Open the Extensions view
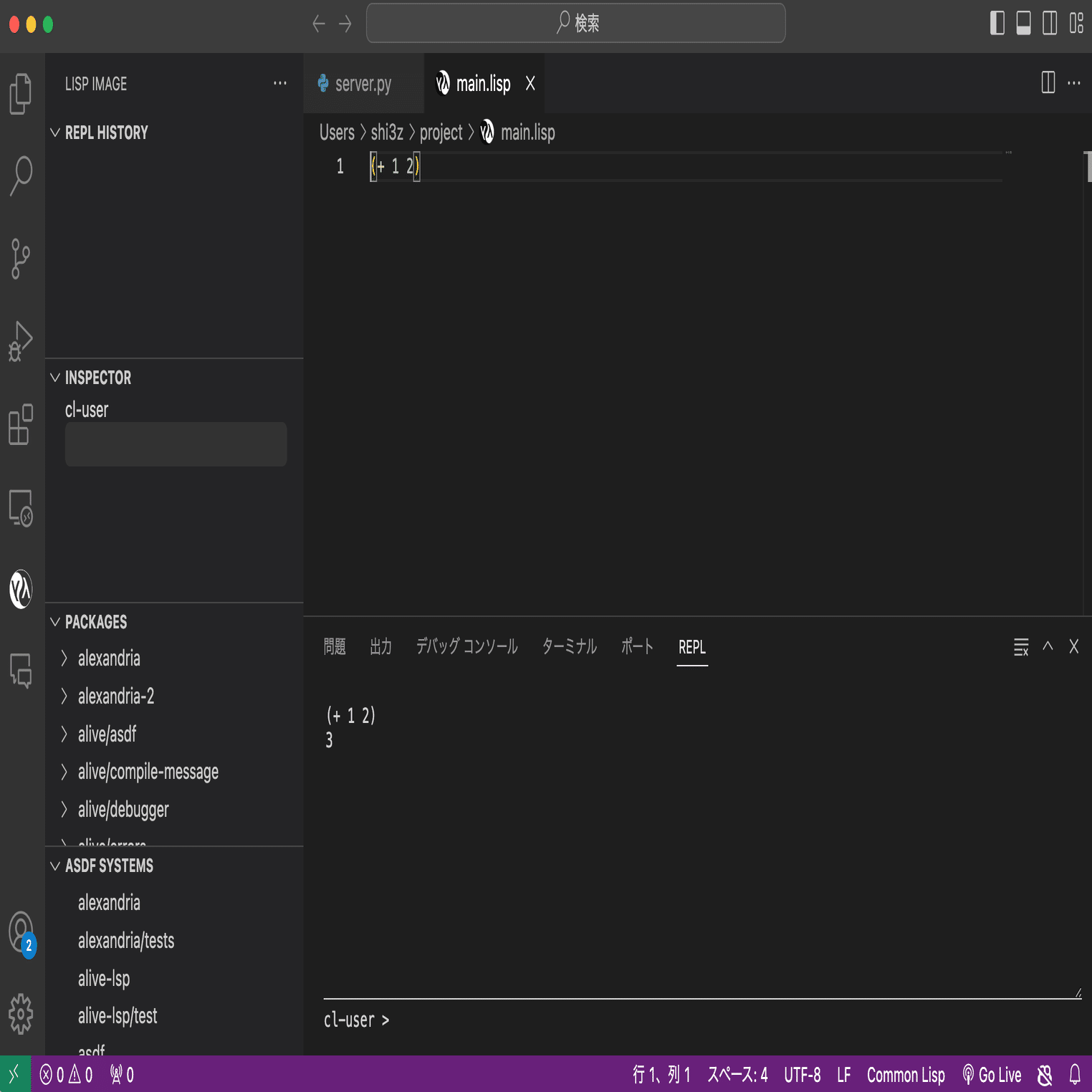The image size is (1092, 1092). click(x=21, y=425)
